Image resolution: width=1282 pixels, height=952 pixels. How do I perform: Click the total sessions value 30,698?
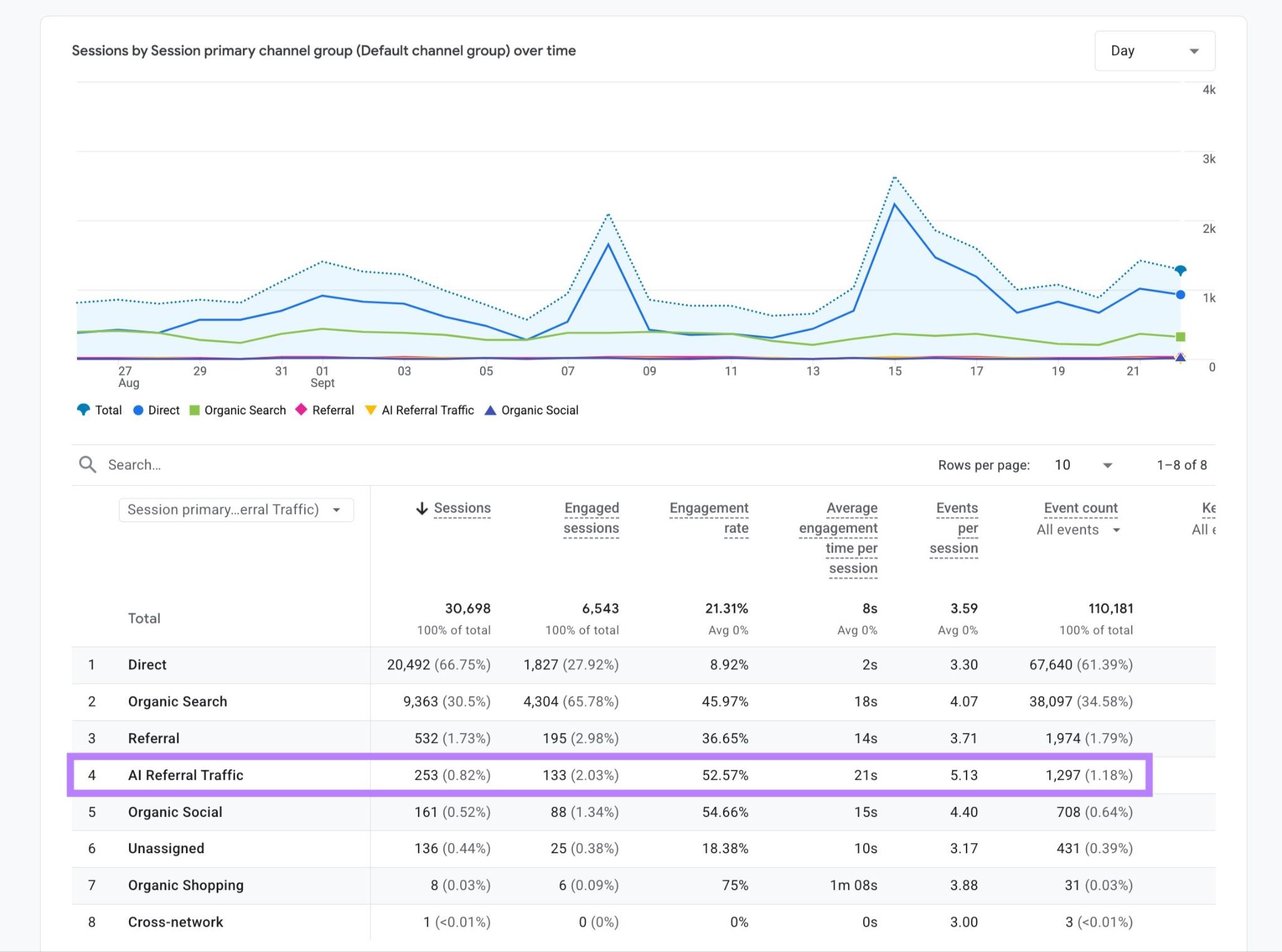click(468, 608)
